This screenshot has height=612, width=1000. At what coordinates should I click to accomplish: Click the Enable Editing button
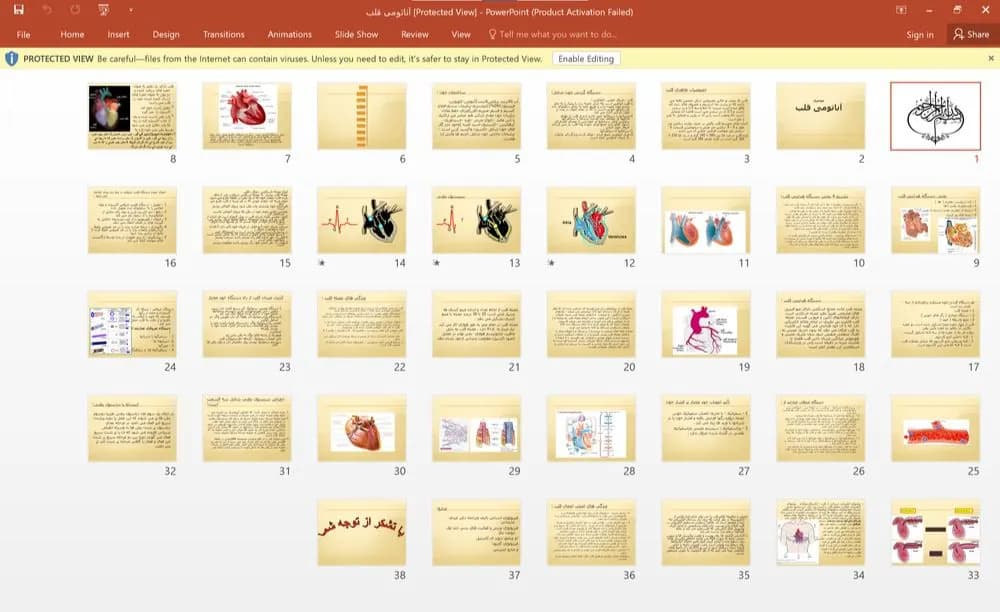coord(585,59)
